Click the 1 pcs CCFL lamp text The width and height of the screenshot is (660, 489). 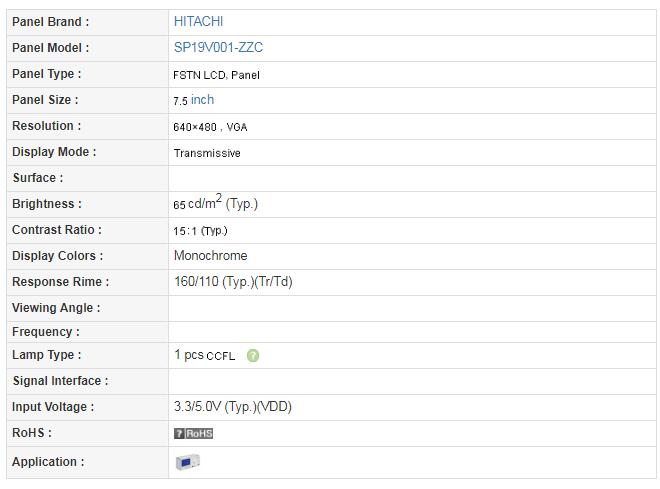tap(204, 355)
